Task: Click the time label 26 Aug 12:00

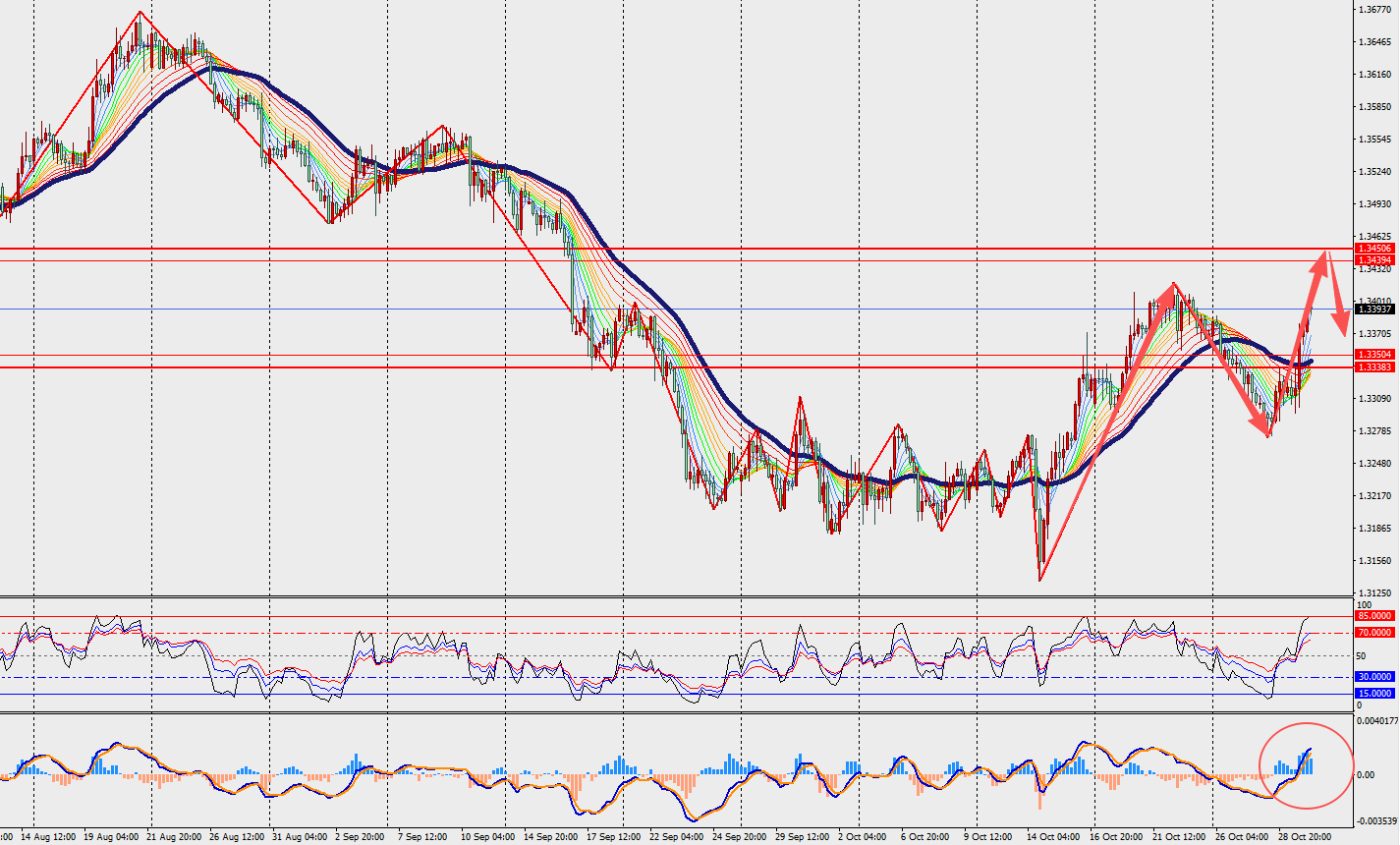Action: click(237, 837)
